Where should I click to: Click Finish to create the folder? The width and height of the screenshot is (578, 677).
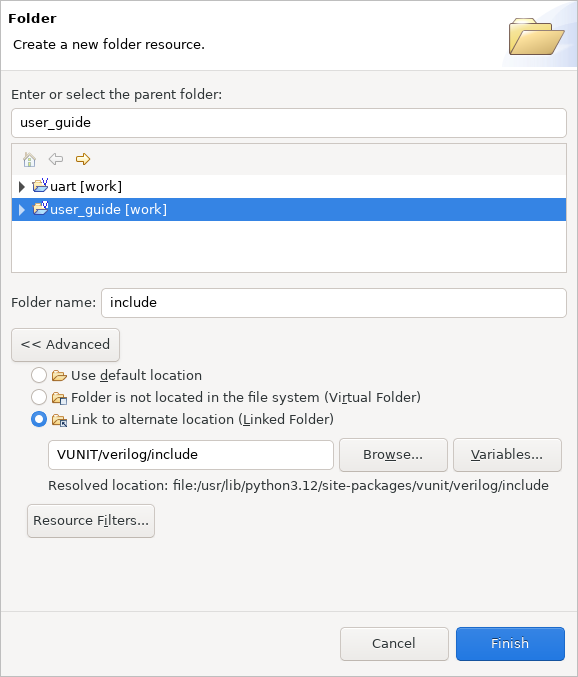(x=510, y=644)
